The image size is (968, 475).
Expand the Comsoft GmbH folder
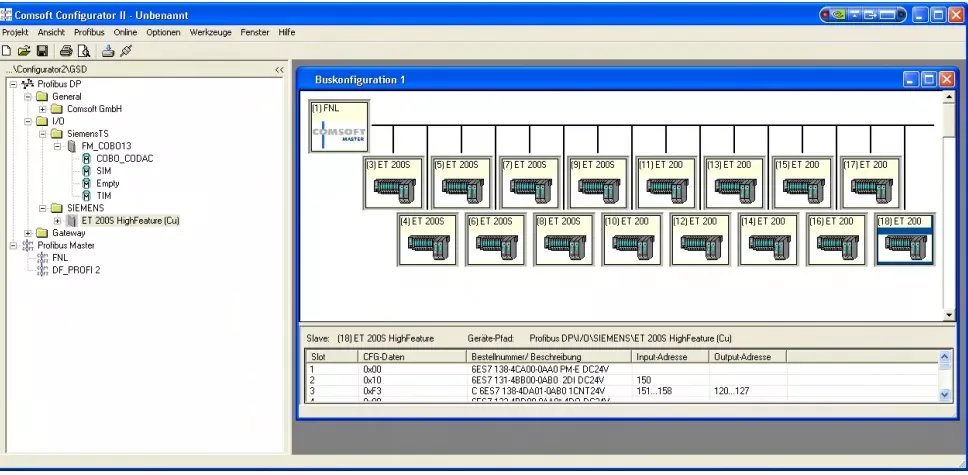pos(43,109)
